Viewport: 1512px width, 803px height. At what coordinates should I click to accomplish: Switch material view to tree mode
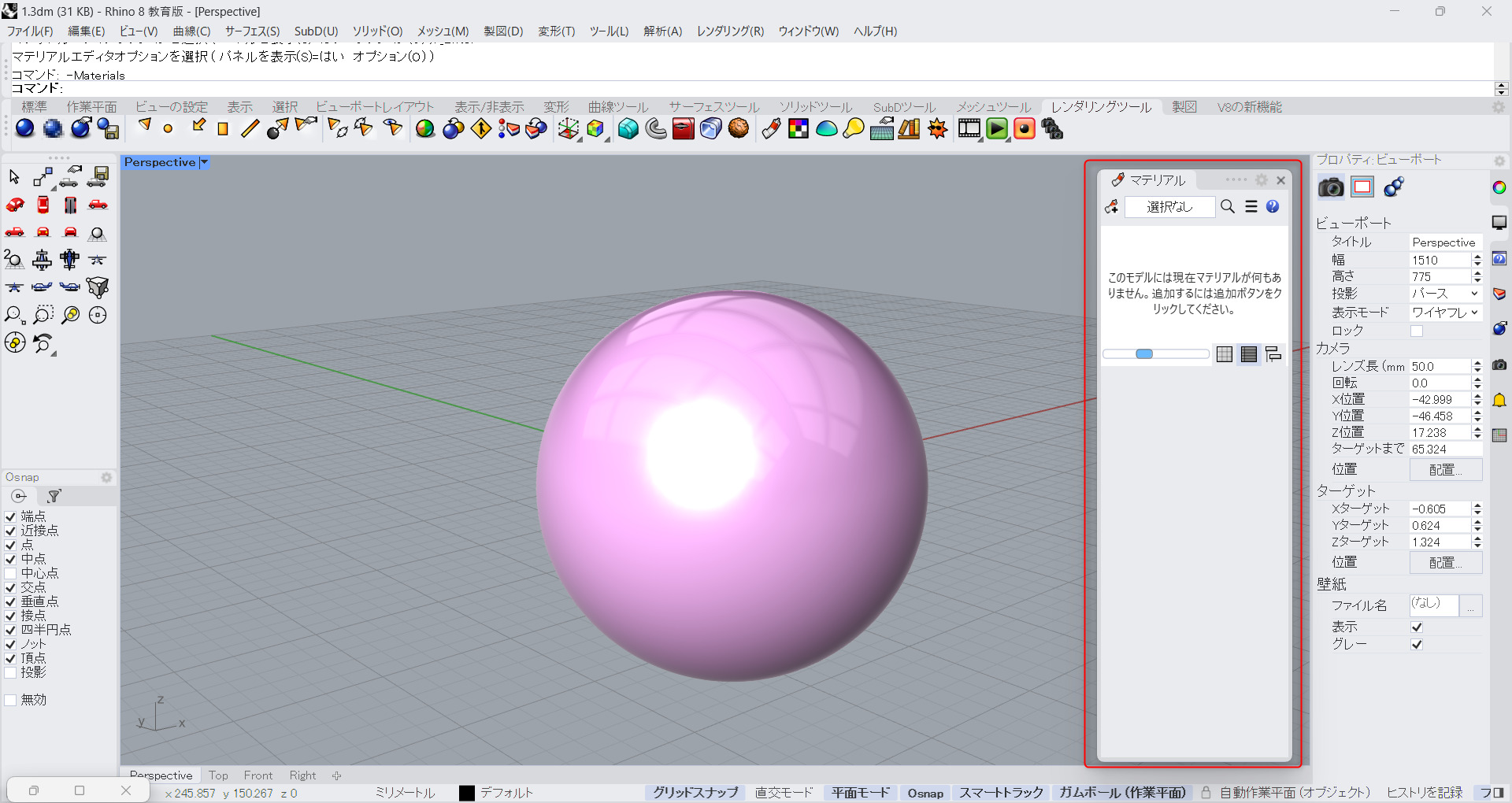point(1273,354)
